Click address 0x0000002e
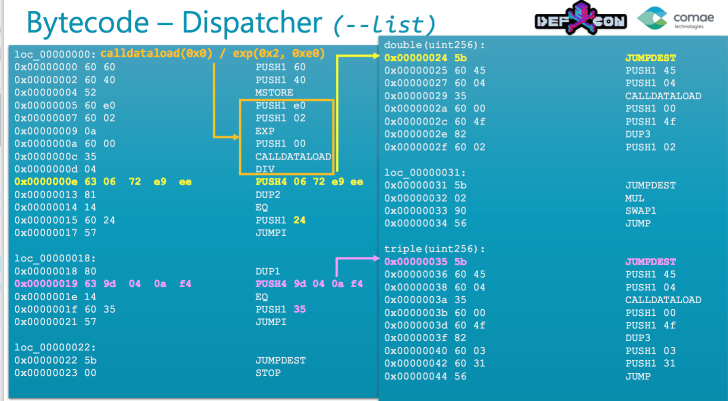Image resolution: width=728 pixels, height=401 pixels. tap(416, 134)
